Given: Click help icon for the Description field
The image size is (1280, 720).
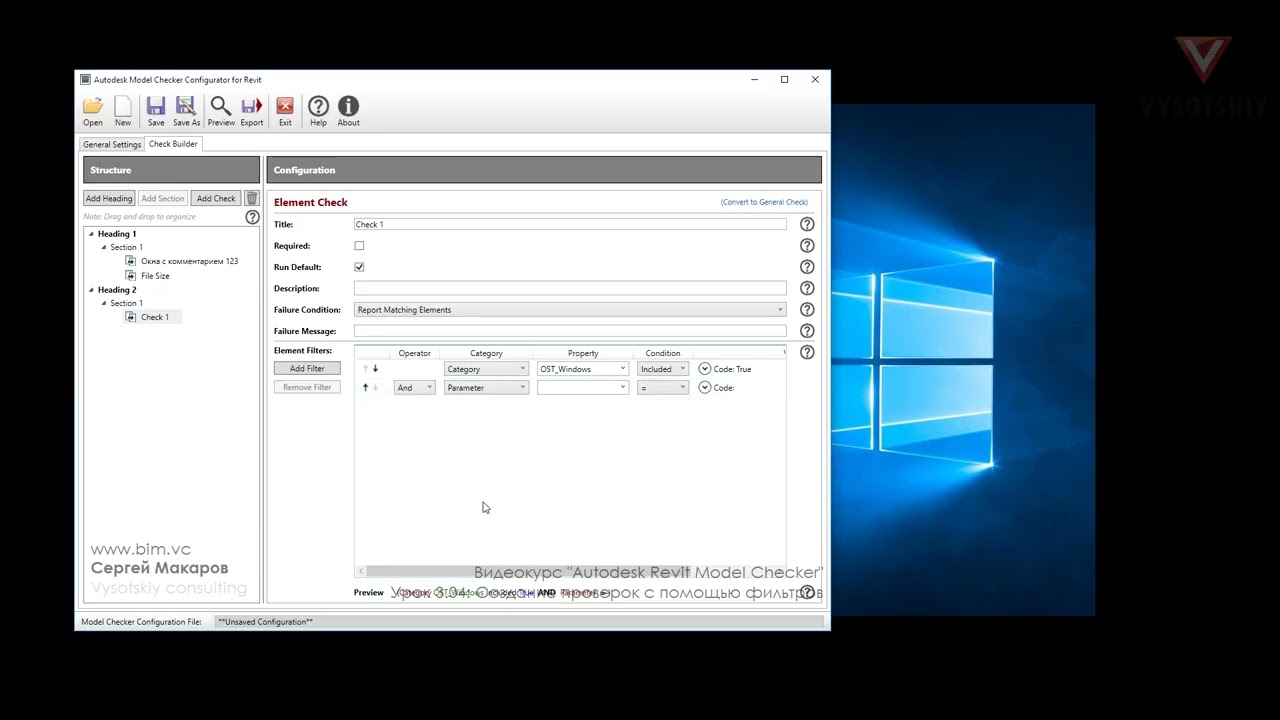Looking at the screenshot, I should pyautogui.click(x=807, y=288).
